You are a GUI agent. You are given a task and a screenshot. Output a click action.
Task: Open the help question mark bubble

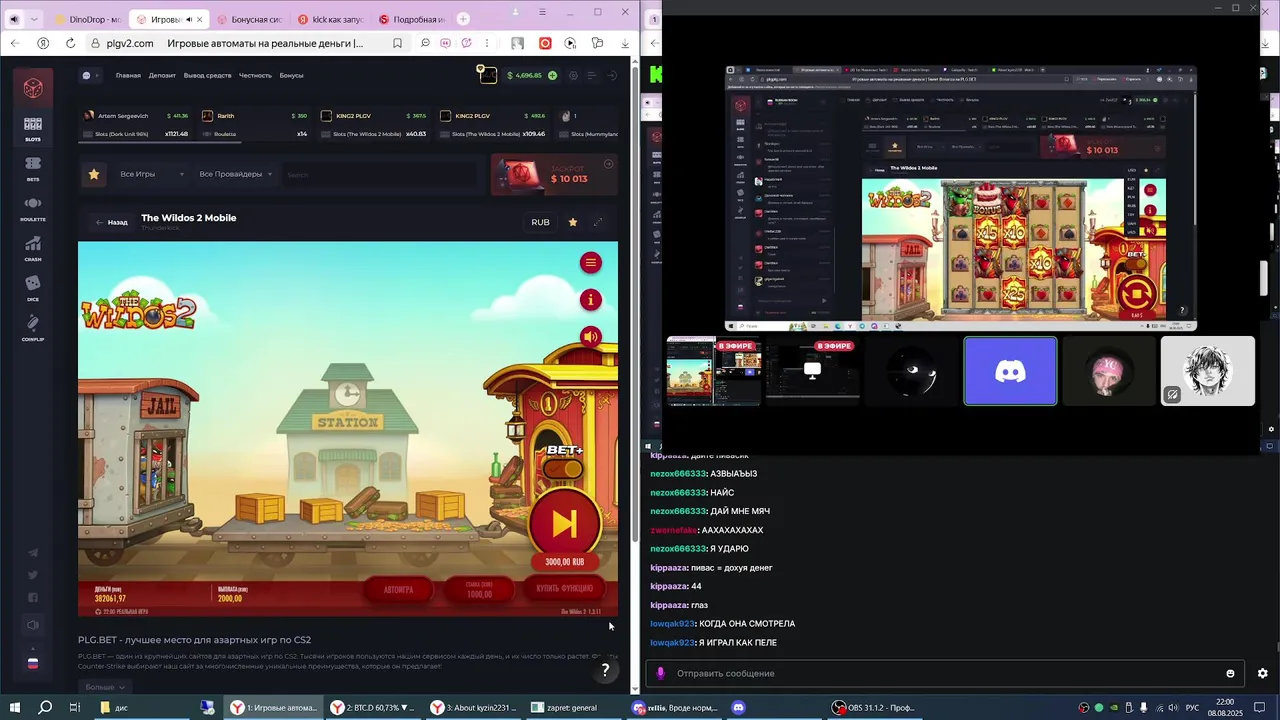(605, 671)
